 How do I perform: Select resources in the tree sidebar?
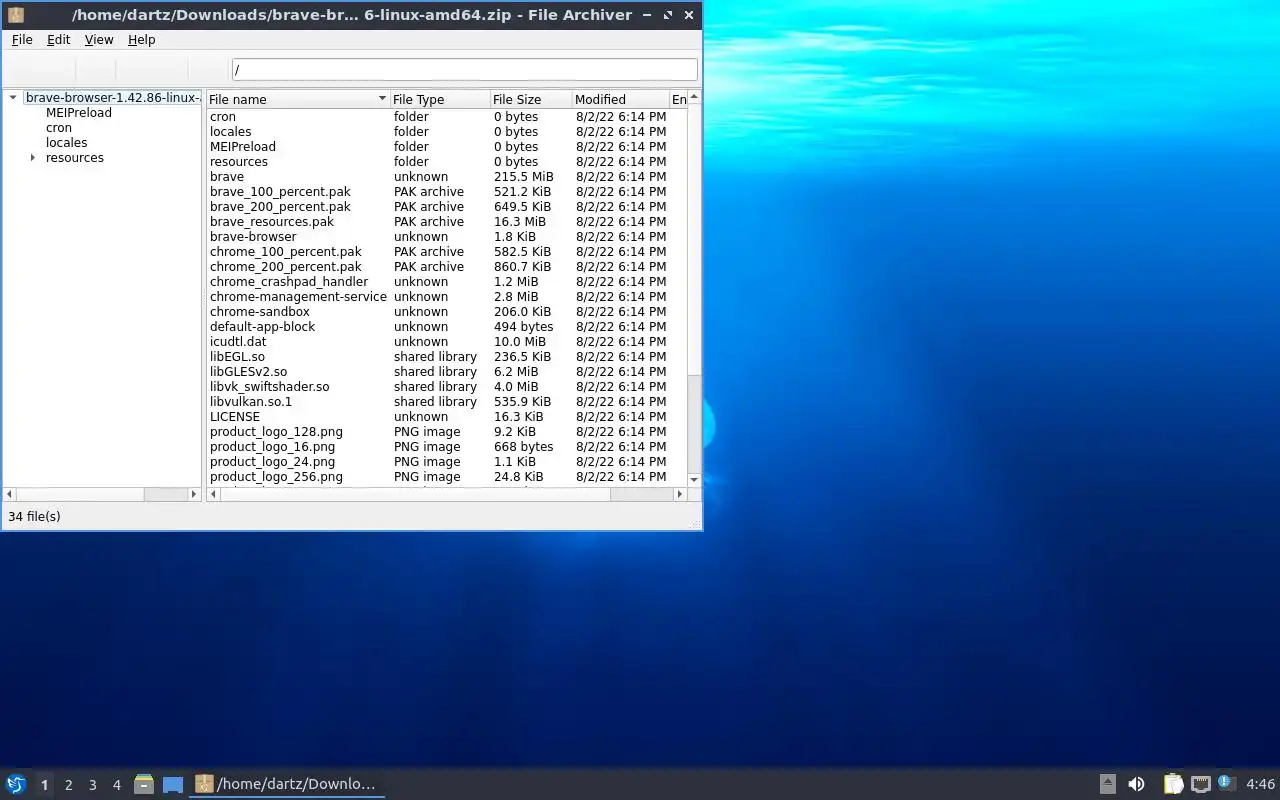[x=75, y=158]
